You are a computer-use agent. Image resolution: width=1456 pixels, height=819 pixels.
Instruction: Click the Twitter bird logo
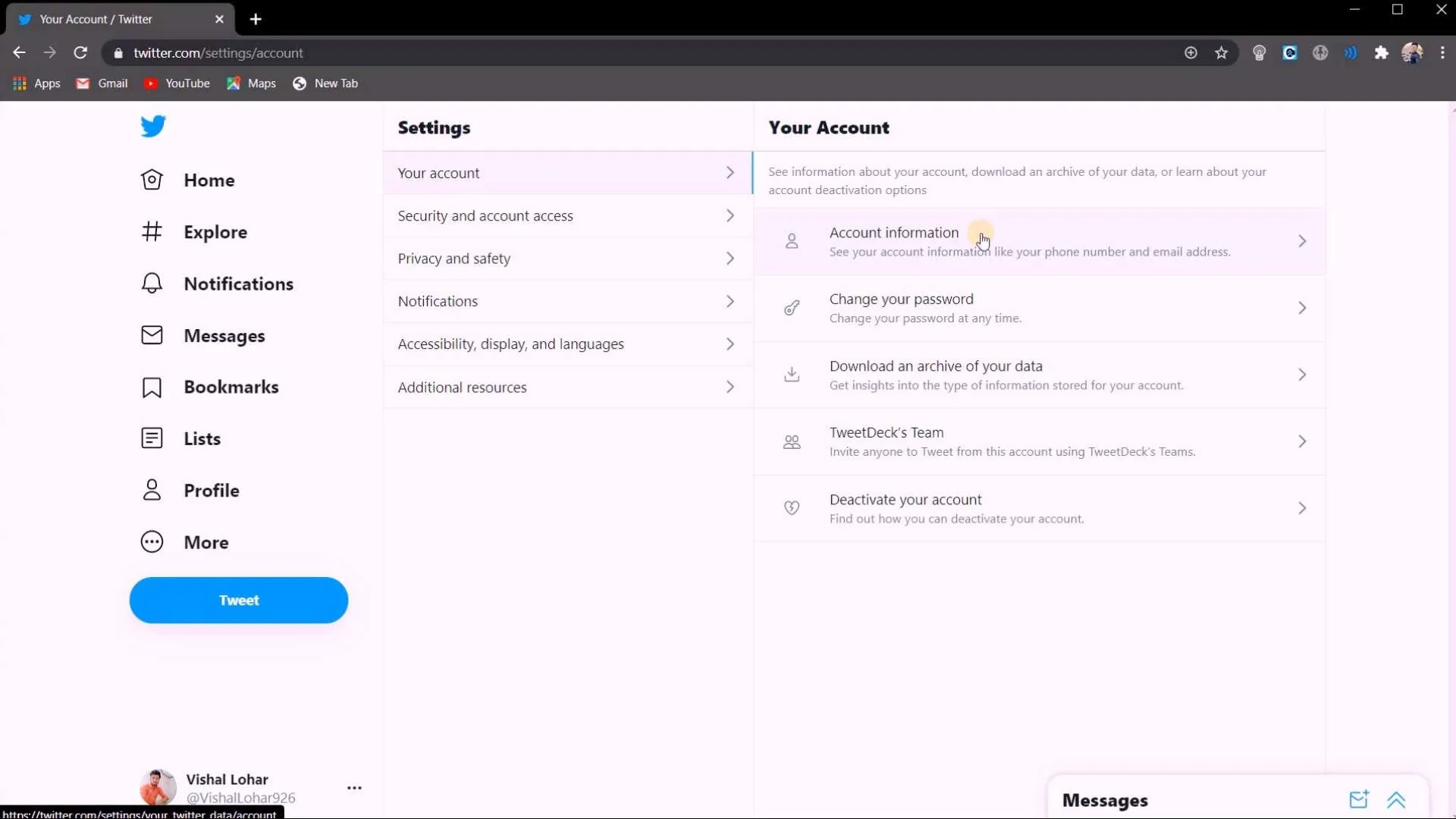152,126
